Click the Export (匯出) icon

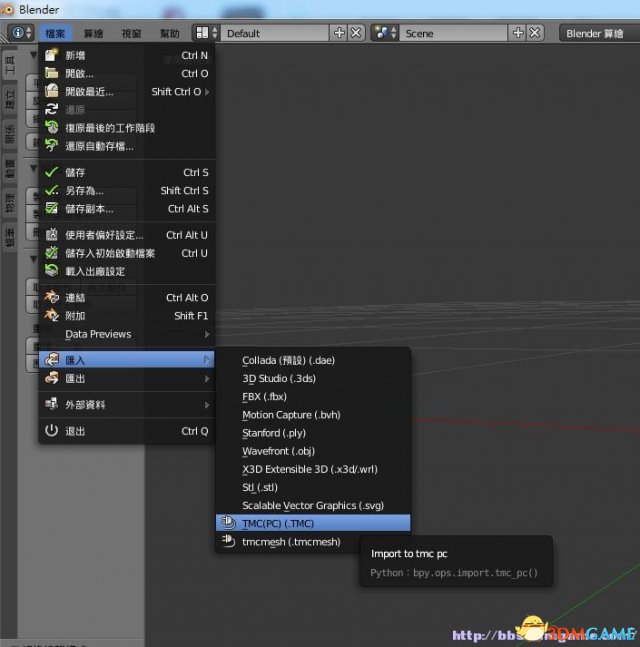click(x=52, y=378)
